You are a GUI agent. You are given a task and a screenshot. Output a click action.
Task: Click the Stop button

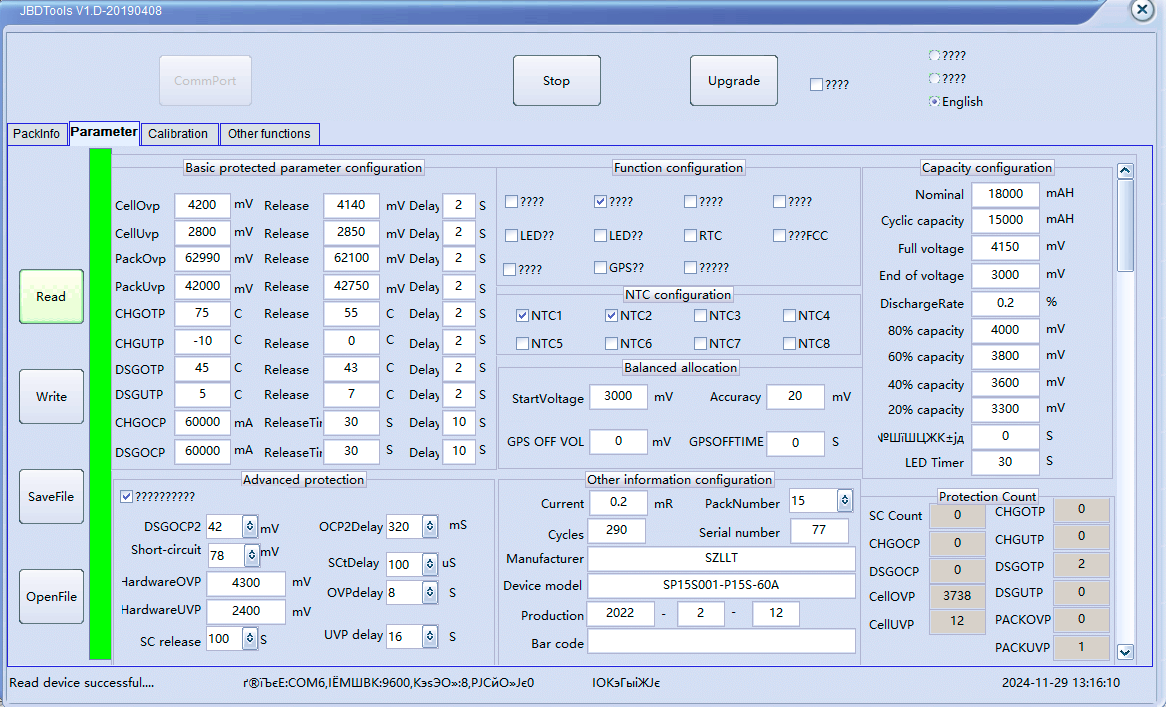(x=556, y=80)
